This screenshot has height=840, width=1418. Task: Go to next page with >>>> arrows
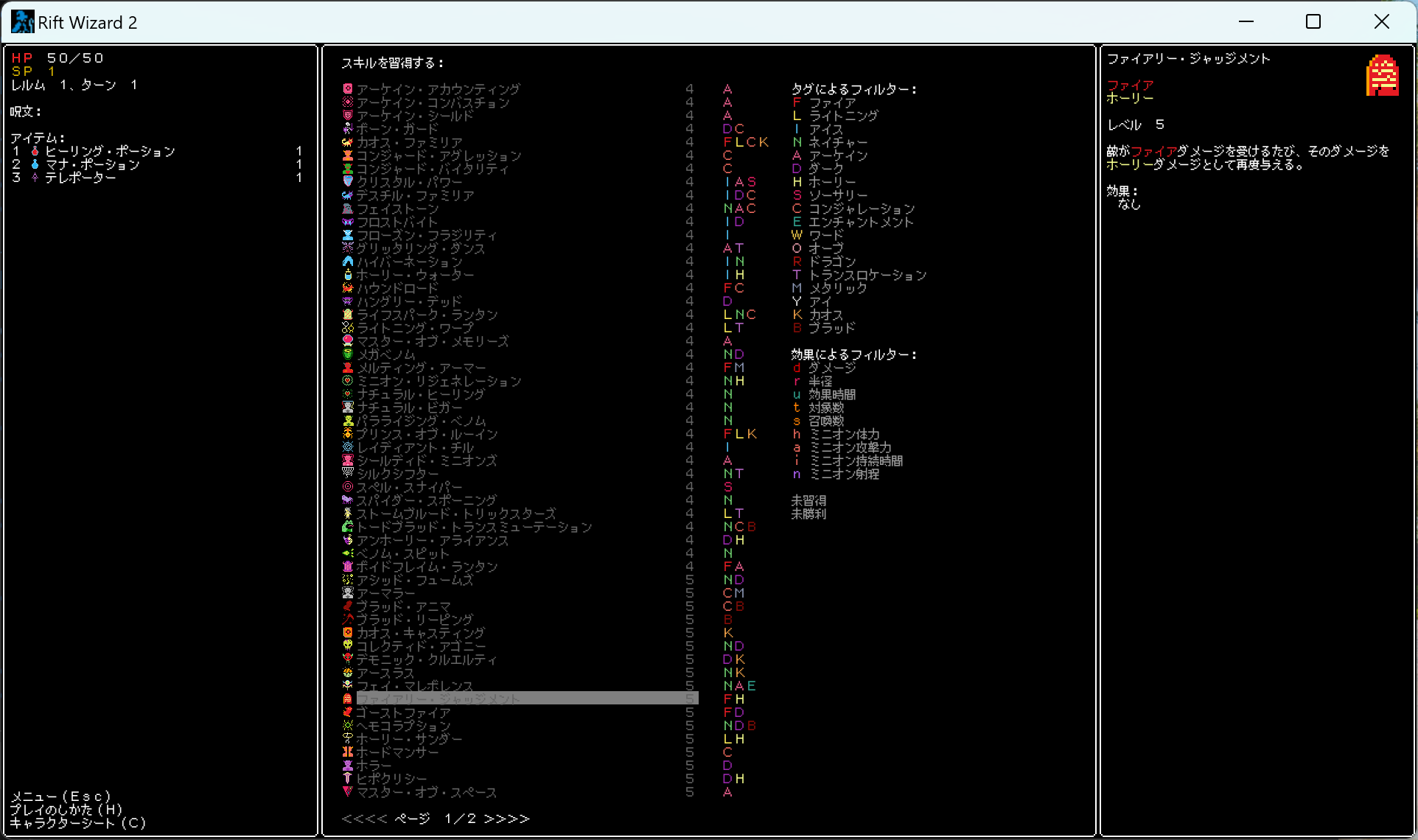(x=507, y=819)
